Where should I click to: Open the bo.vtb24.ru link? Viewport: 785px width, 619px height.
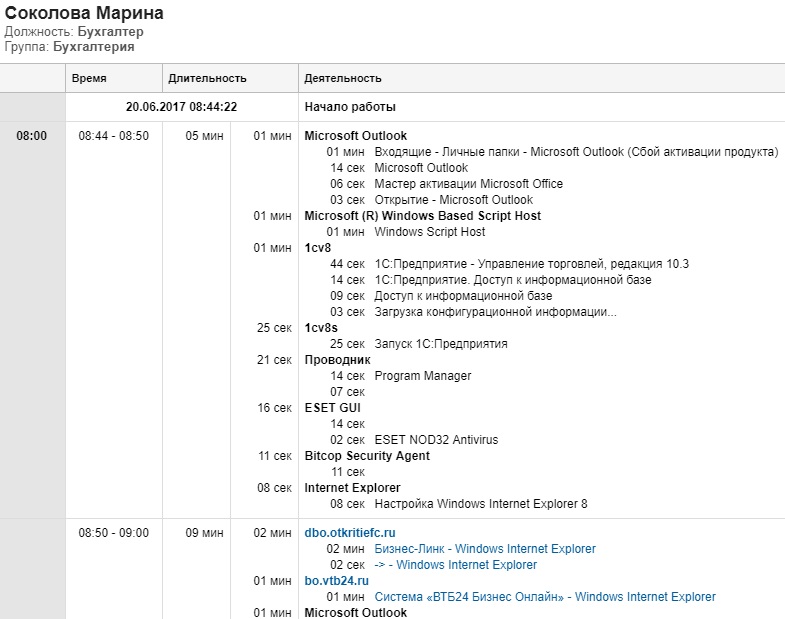point(336,581)
